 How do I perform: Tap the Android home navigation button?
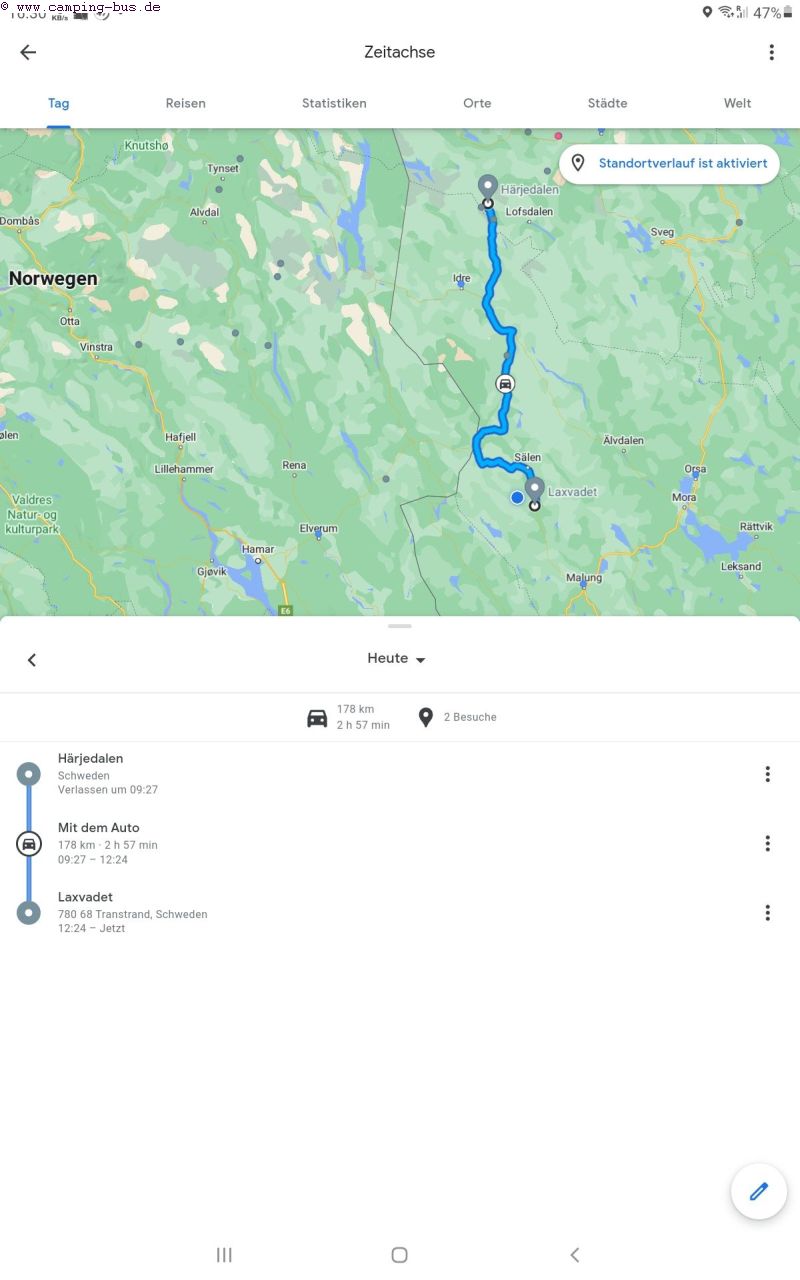point(399,1255)
